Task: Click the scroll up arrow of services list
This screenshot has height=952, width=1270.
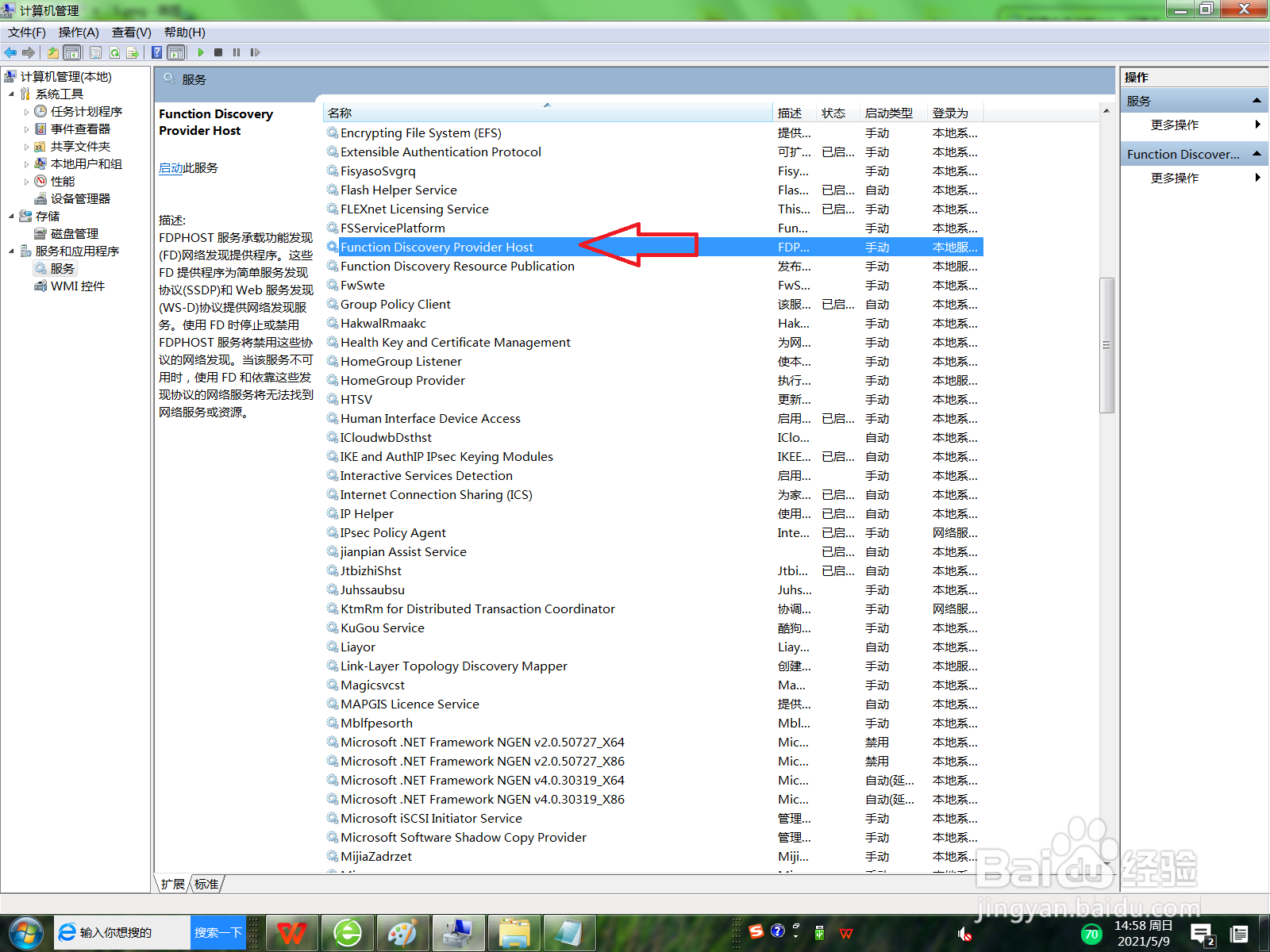Action: (x=1106, y=111)
